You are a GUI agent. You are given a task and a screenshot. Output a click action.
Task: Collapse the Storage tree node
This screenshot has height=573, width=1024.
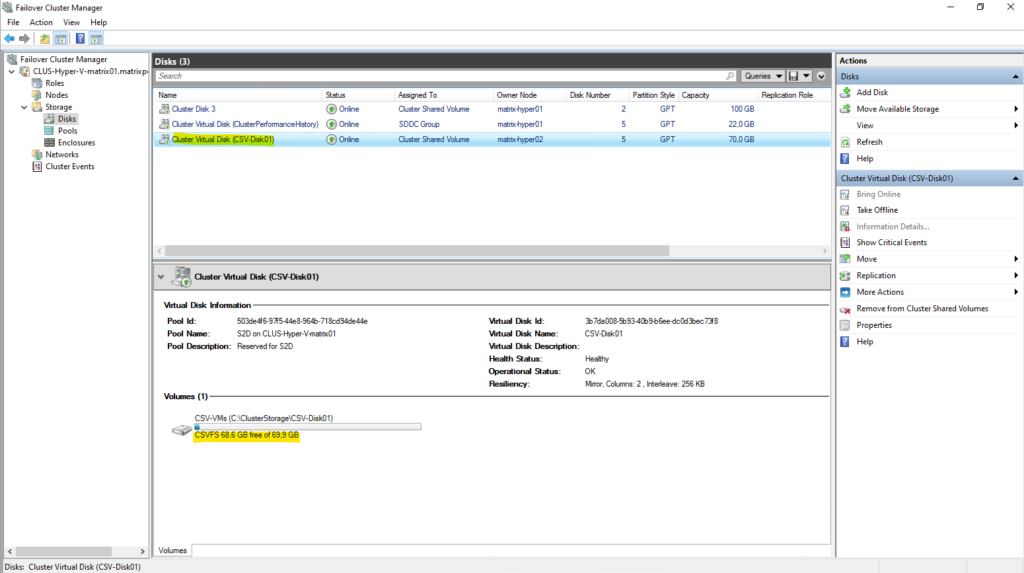[24, 107]
